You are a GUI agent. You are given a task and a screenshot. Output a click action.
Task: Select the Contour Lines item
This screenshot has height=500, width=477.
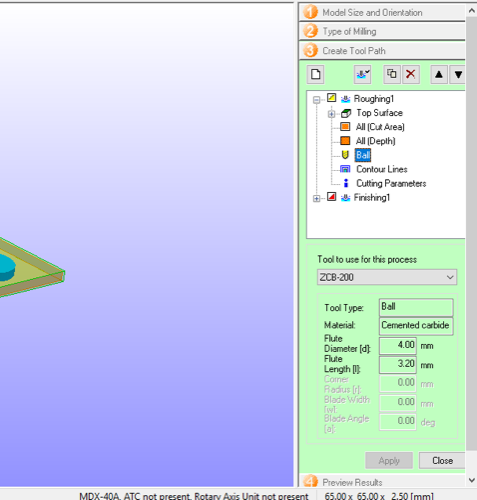(382, 169)
